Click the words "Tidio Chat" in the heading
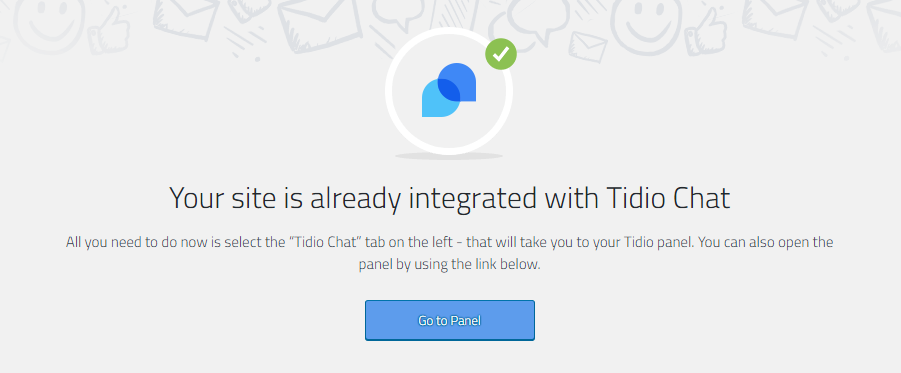 click(668, 198)
